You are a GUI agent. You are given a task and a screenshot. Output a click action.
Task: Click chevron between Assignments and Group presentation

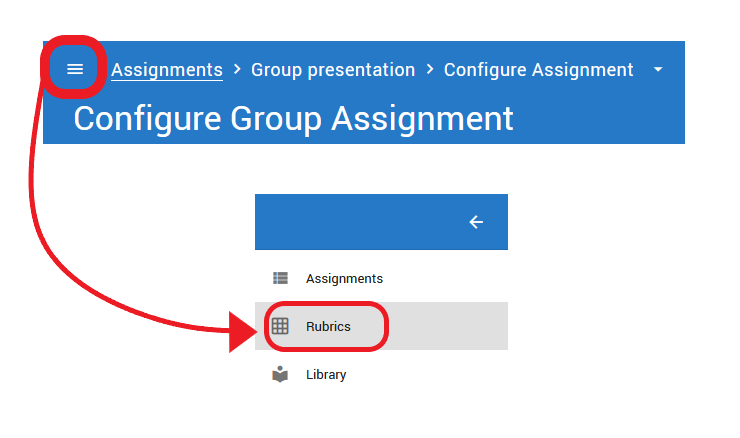[x=237, y=70]
